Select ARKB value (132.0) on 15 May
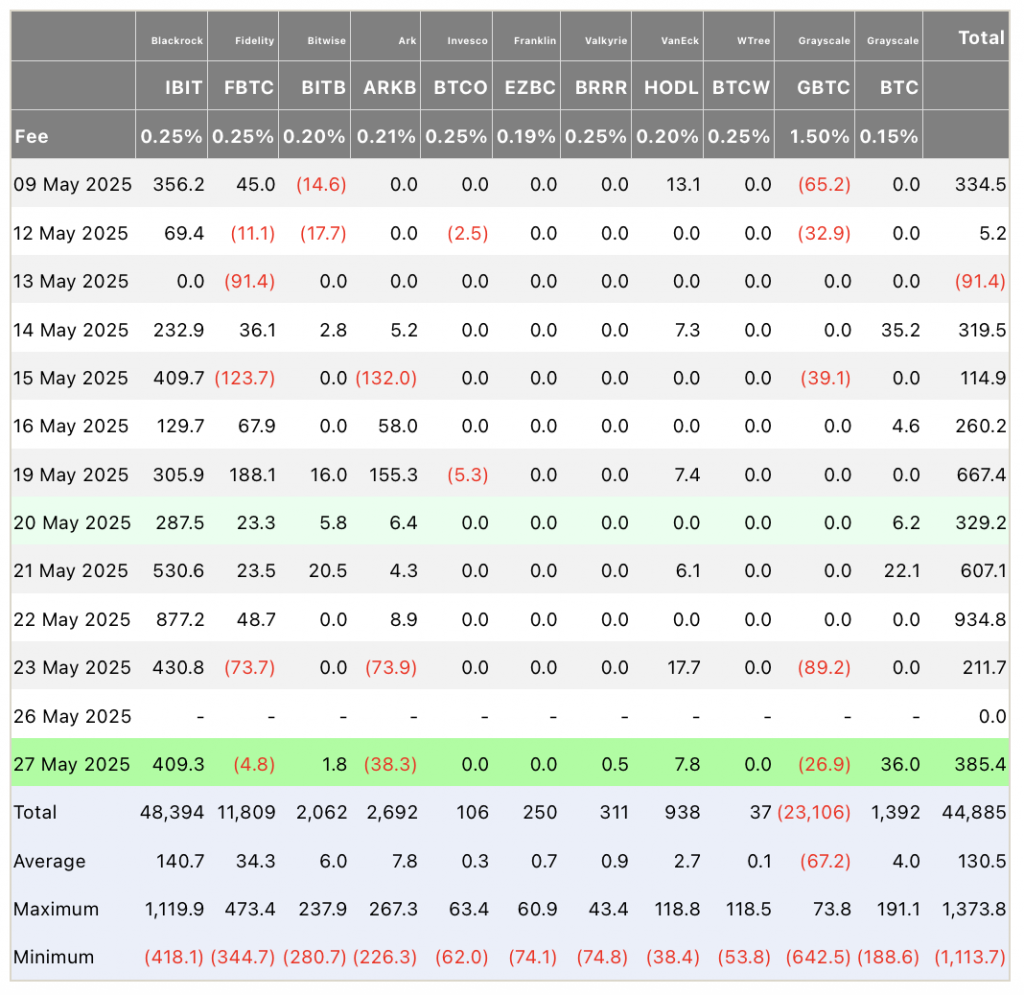Image resolution: width=1024 pixels, height=995 pixels. (x=386, y=378)
